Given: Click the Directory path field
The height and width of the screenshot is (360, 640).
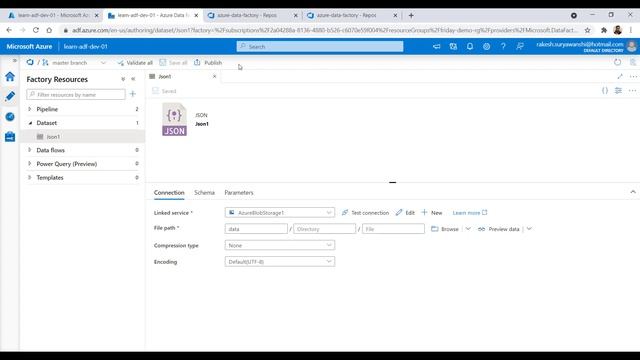Looking at the screenshot, I should coord(324,229).
